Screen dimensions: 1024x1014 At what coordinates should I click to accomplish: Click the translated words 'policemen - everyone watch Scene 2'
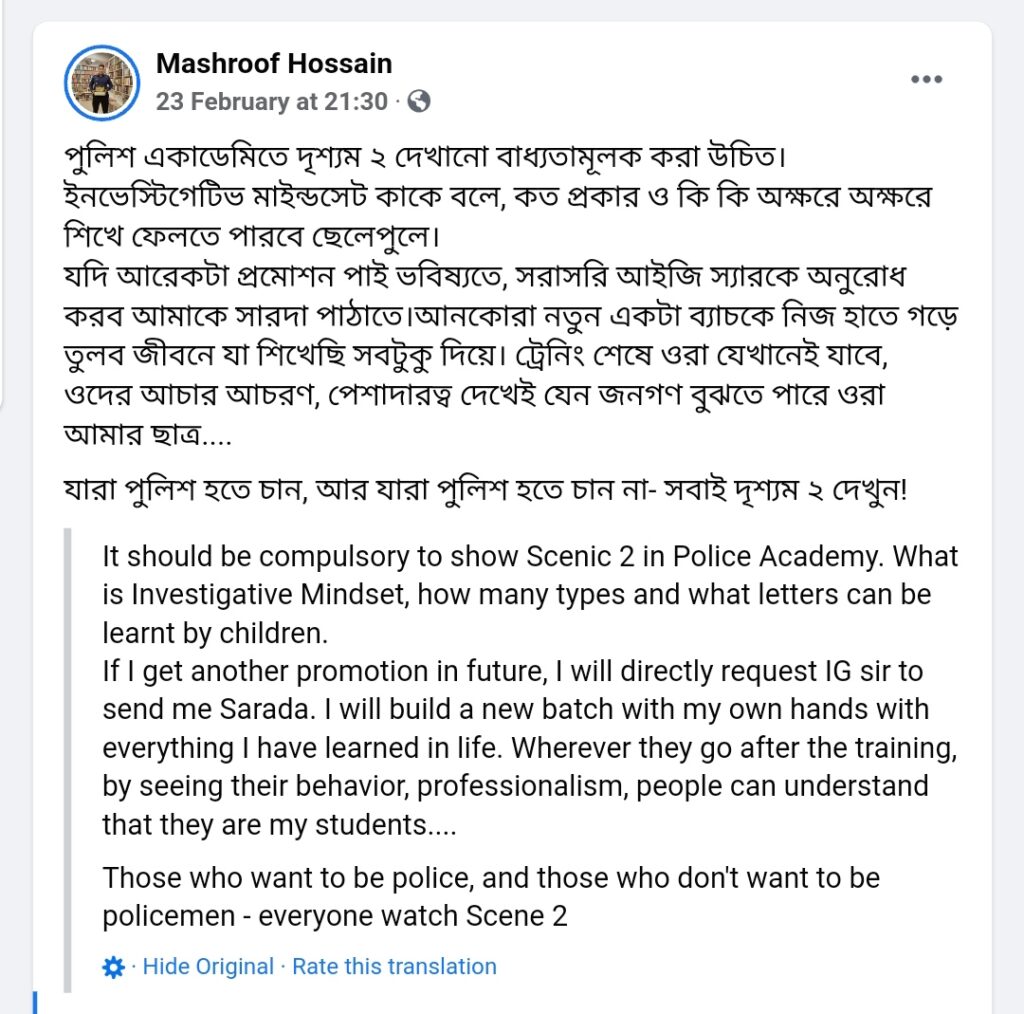[x=335, y=916]
